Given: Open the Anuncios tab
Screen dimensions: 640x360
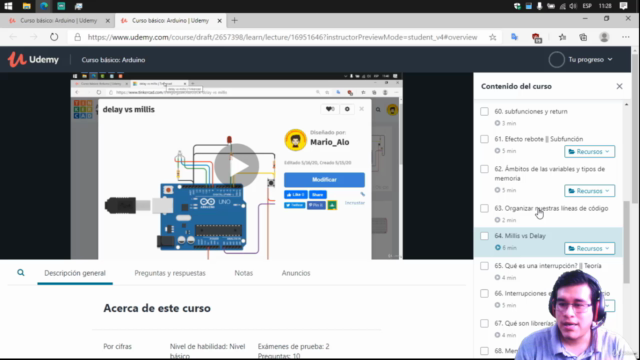Looking at the screenshot, I should pos(296,273).
